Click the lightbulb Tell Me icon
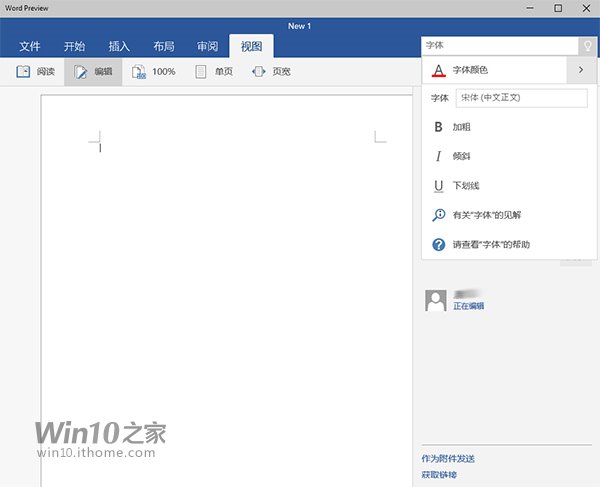This screenshot has height=487, width=600. [587, 46]
